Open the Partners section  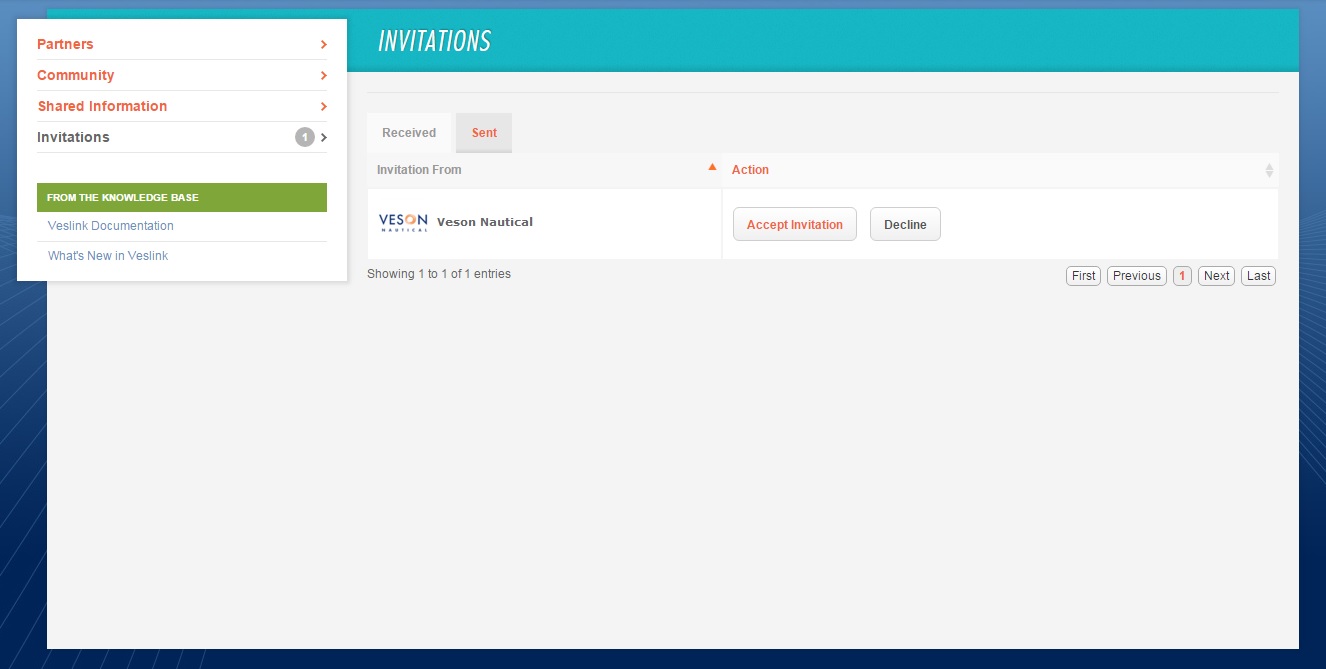click(x=65, y=44)
